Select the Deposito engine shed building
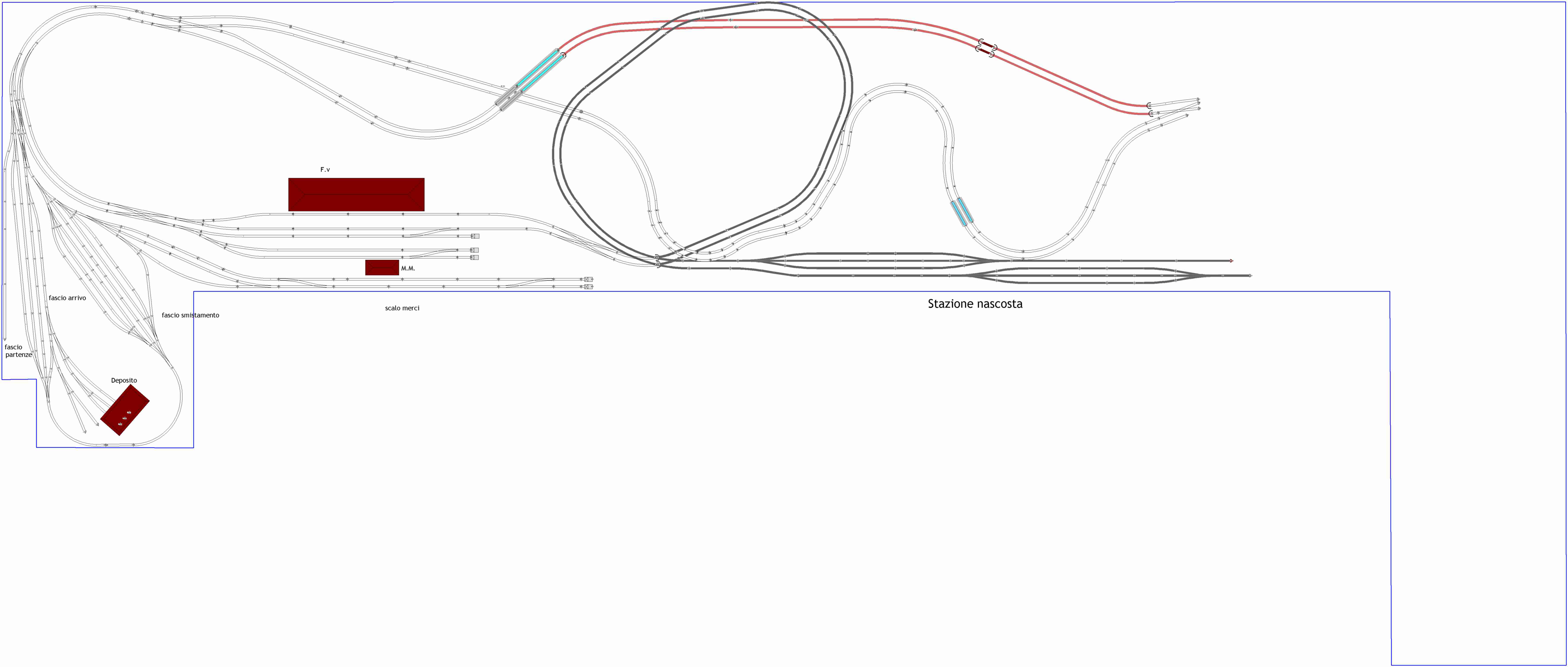Image resolution: width=1568 pixels, height=667 pixels. (x=125, y=410)
